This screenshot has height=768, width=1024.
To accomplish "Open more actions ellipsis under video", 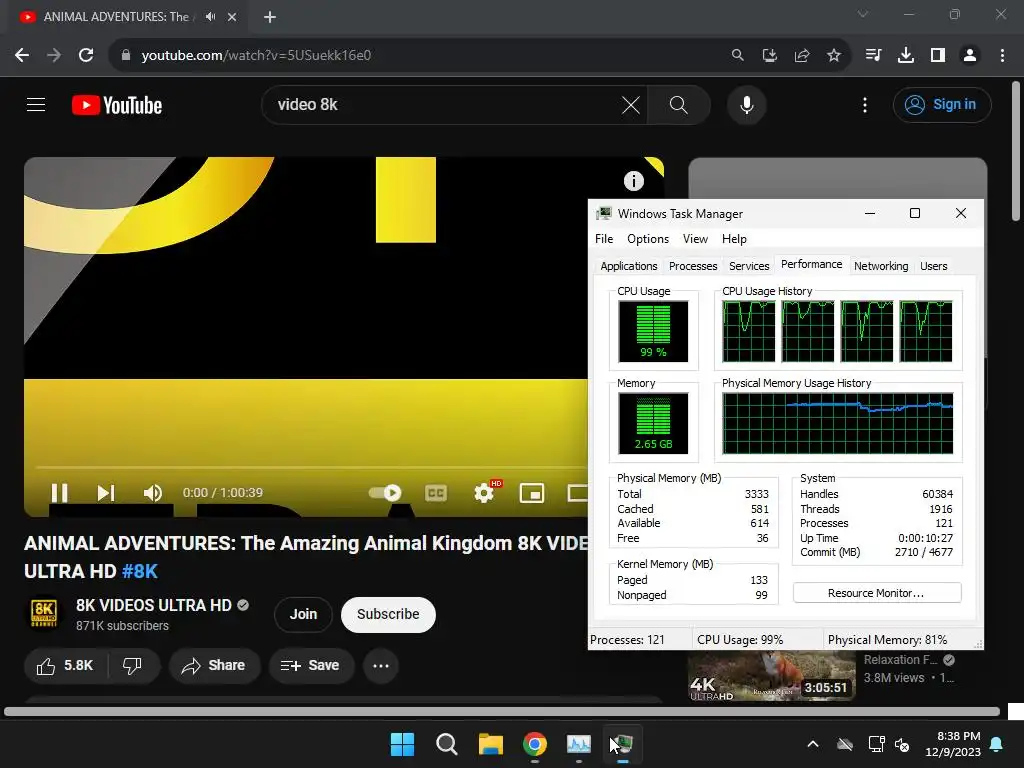I will point(381,665).
